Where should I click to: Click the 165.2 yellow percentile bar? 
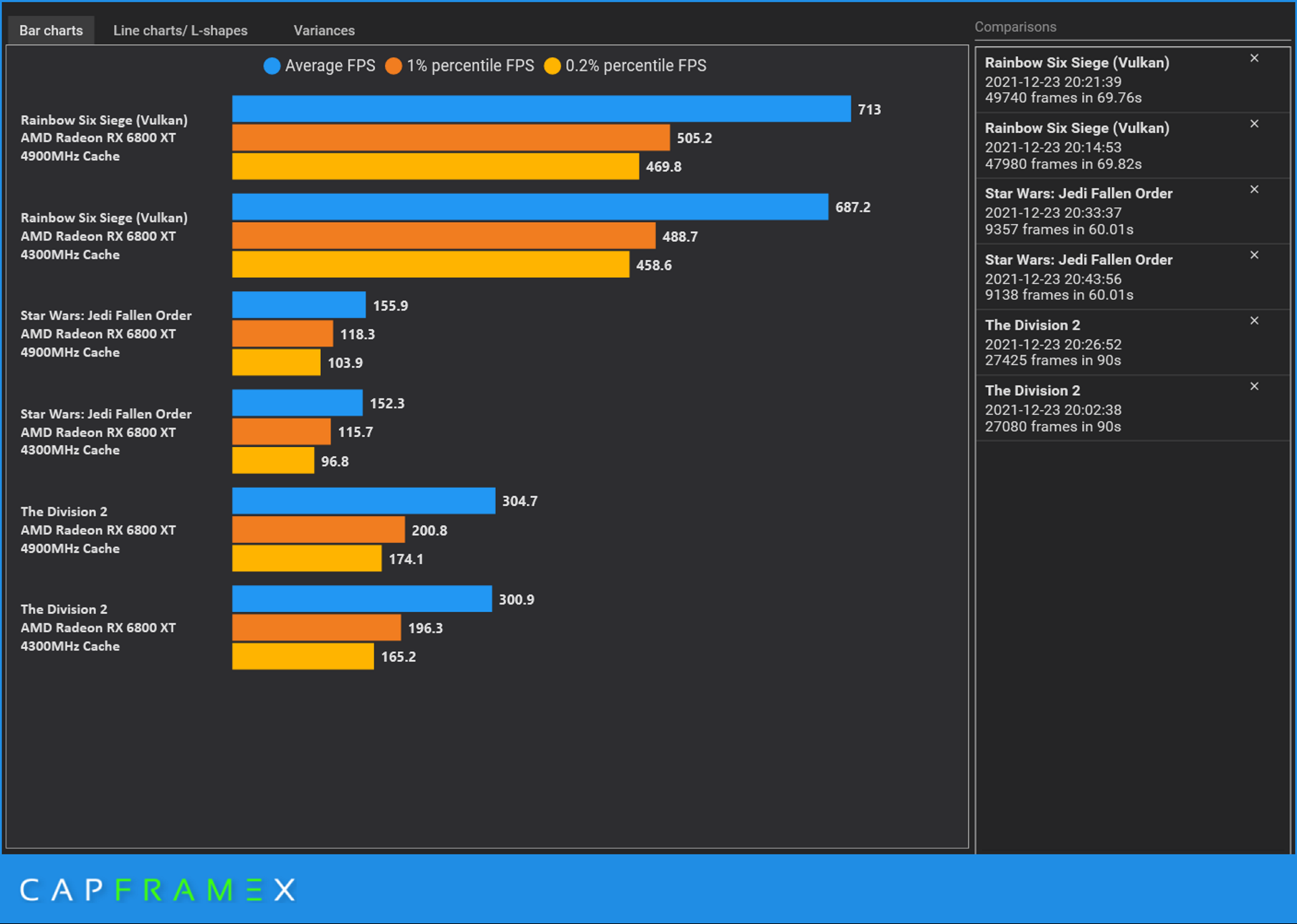[303, 657]
